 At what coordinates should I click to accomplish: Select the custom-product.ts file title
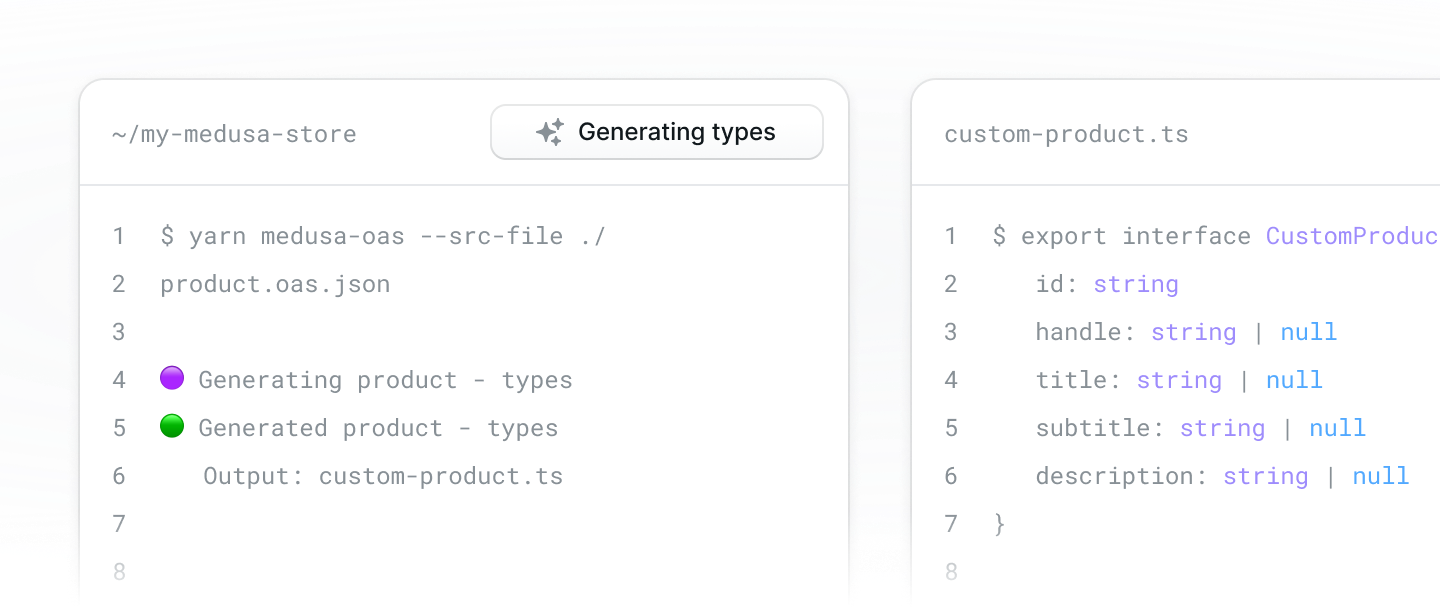coord(1066,134)
